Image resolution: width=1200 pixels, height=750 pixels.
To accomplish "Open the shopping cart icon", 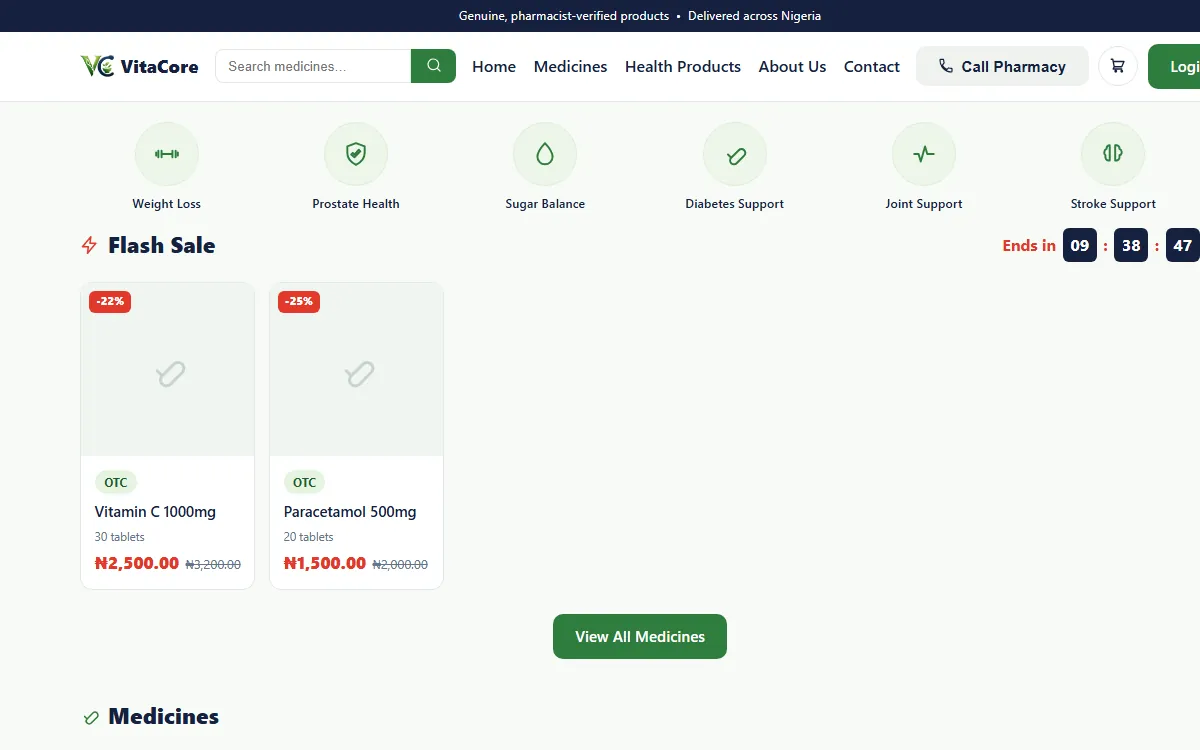I will tap(1117, 66).
